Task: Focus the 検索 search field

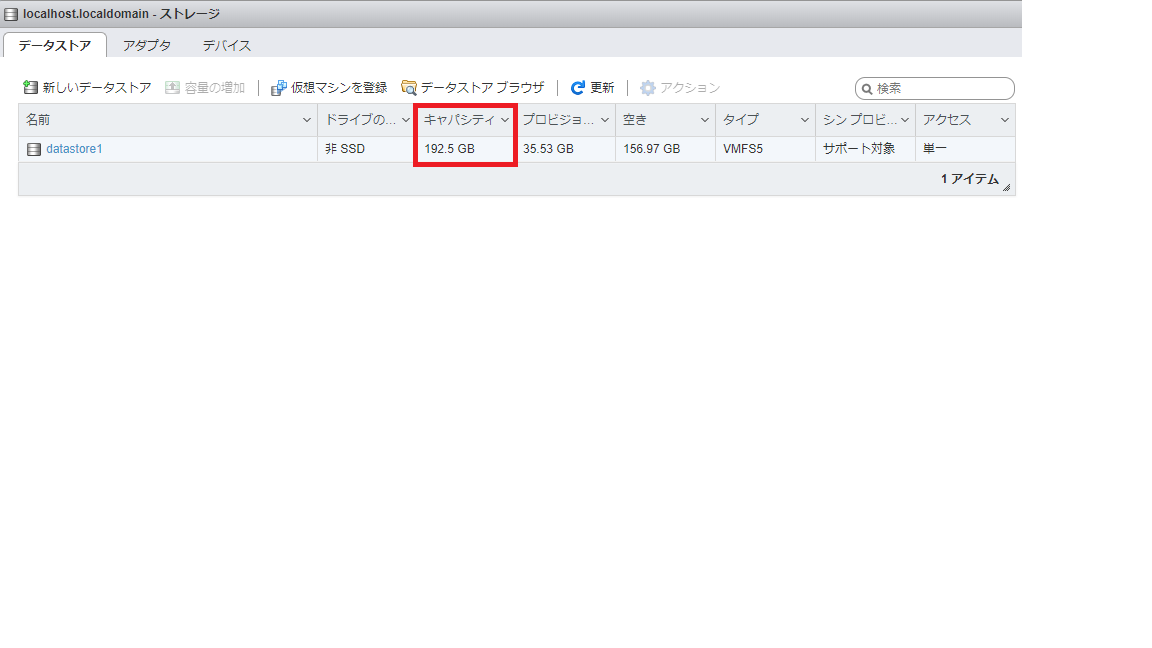Action: pyautogui.click(x=935, y=88)
